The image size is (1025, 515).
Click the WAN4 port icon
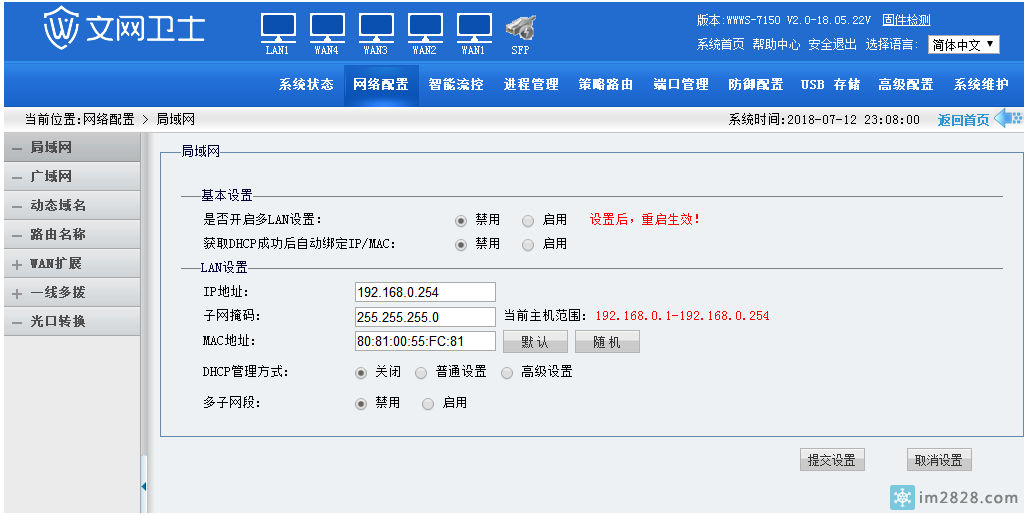coord(327,28)
